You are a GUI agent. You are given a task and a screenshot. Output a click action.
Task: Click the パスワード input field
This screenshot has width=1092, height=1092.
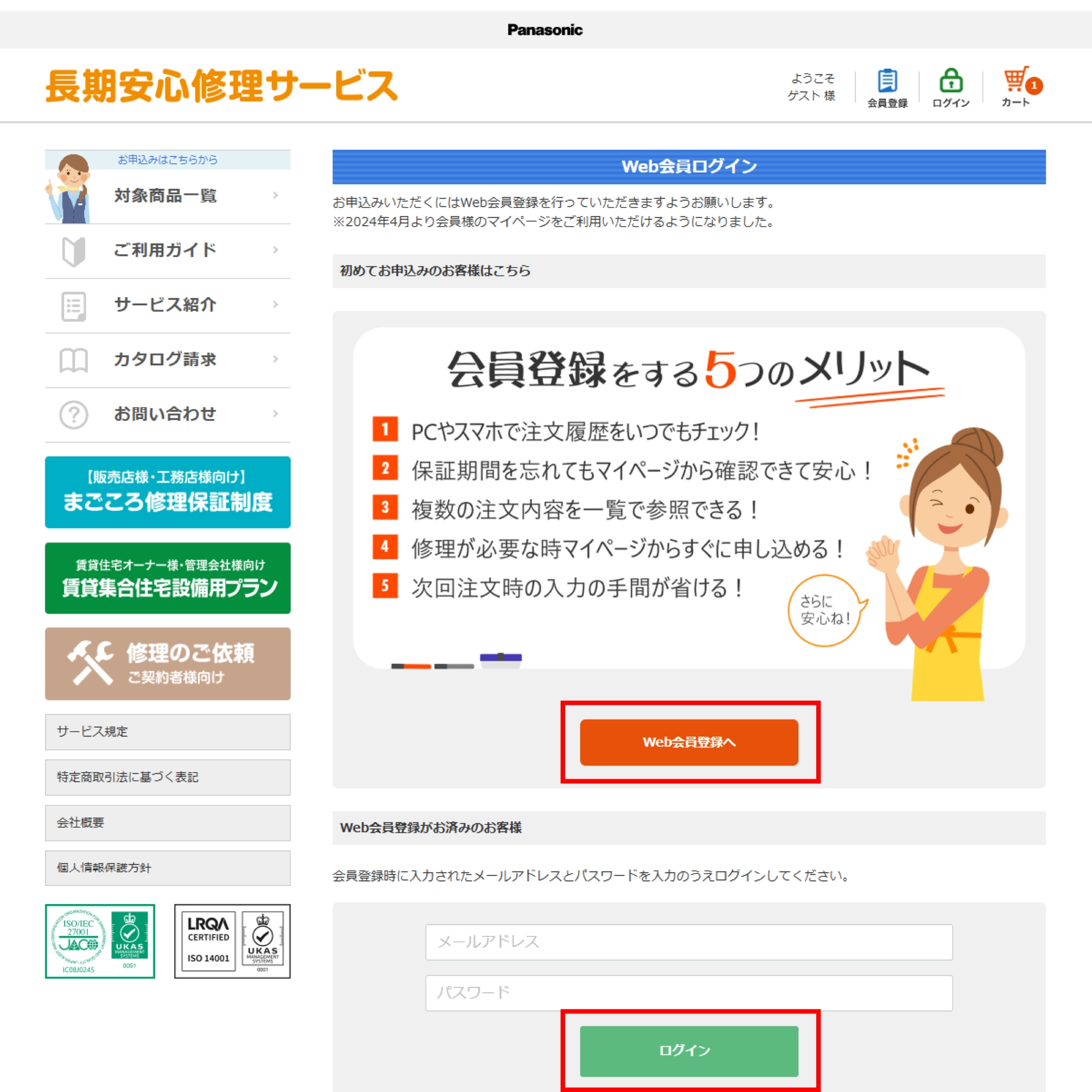[689, 993]
